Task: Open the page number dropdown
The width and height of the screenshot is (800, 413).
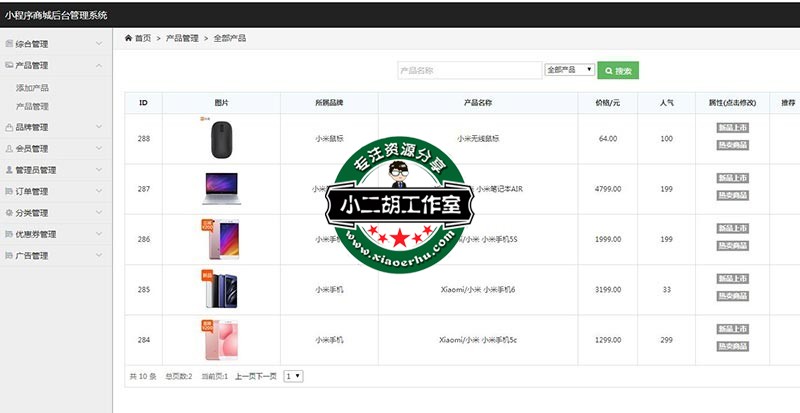Action: click(x=294, y=376)
